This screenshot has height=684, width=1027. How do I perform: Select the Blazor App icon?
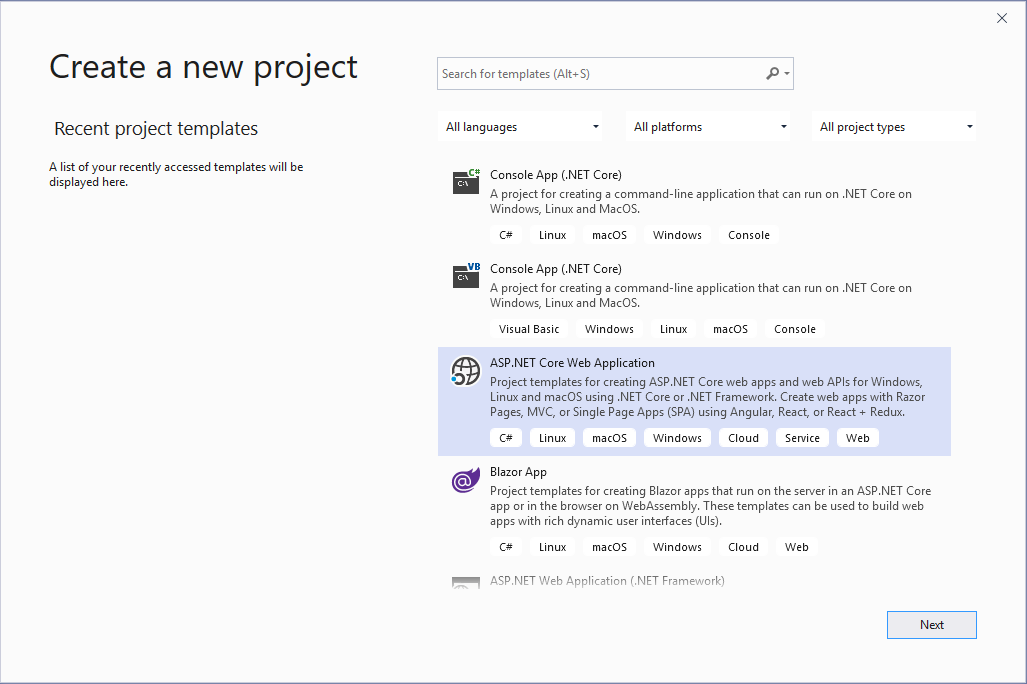pyautogui.click(x=465, y=480)
